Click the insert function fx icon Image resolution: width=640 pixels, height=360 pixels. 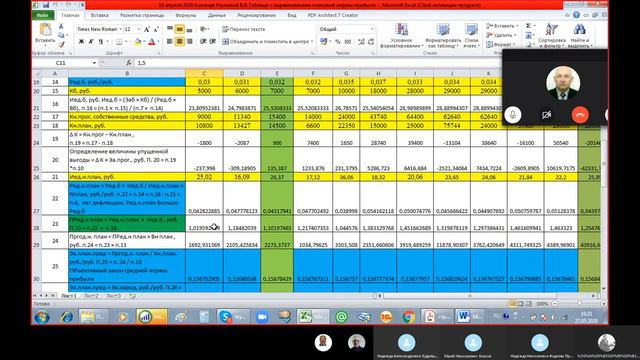129,63
